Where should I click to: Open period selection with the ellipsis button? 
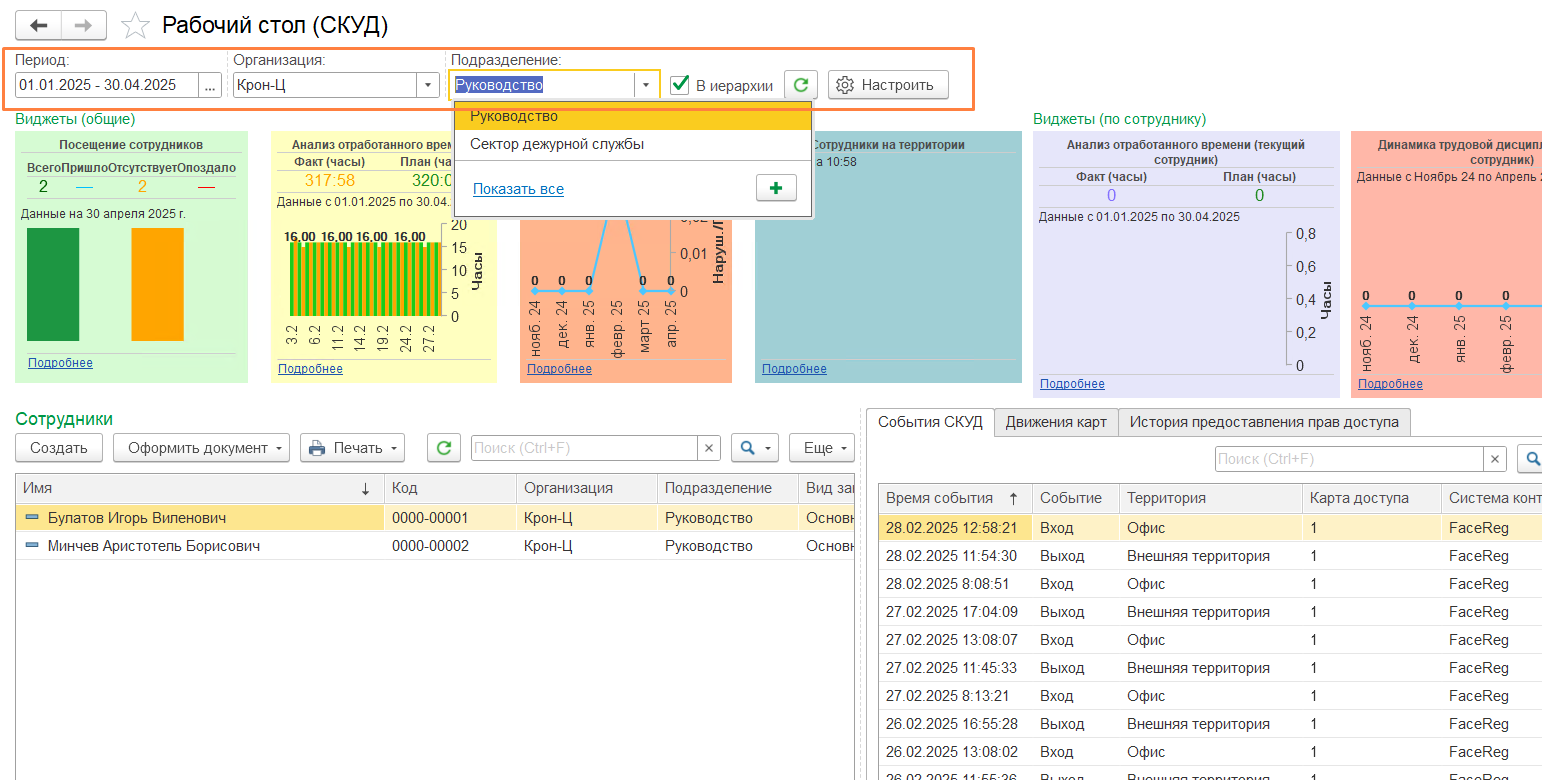point(210,86)
